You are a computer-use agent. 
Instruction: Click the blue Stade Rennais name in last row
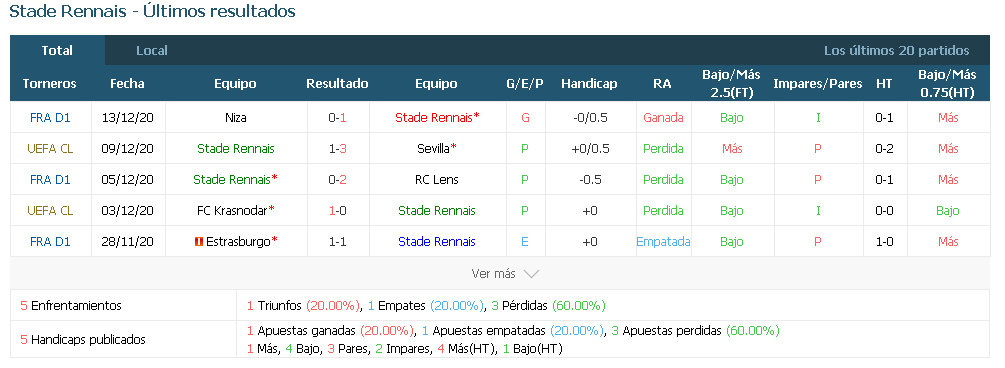[x=436, y=242]
